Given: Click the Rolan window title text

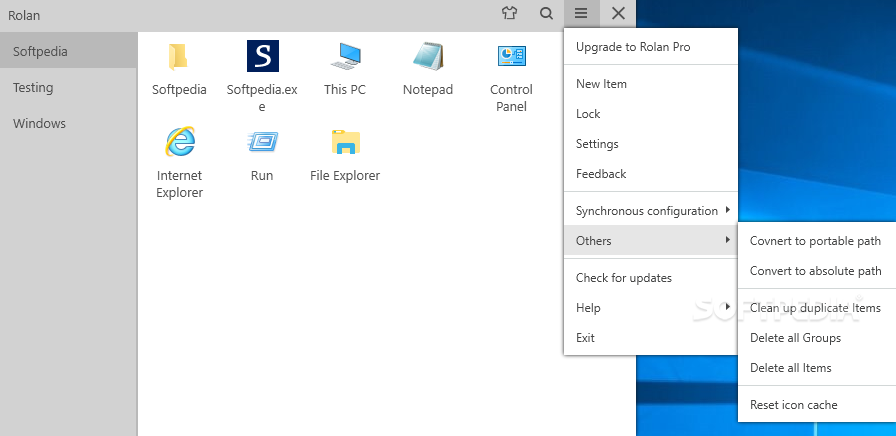Looking at the screenshot, I should (x=24, y=15).
